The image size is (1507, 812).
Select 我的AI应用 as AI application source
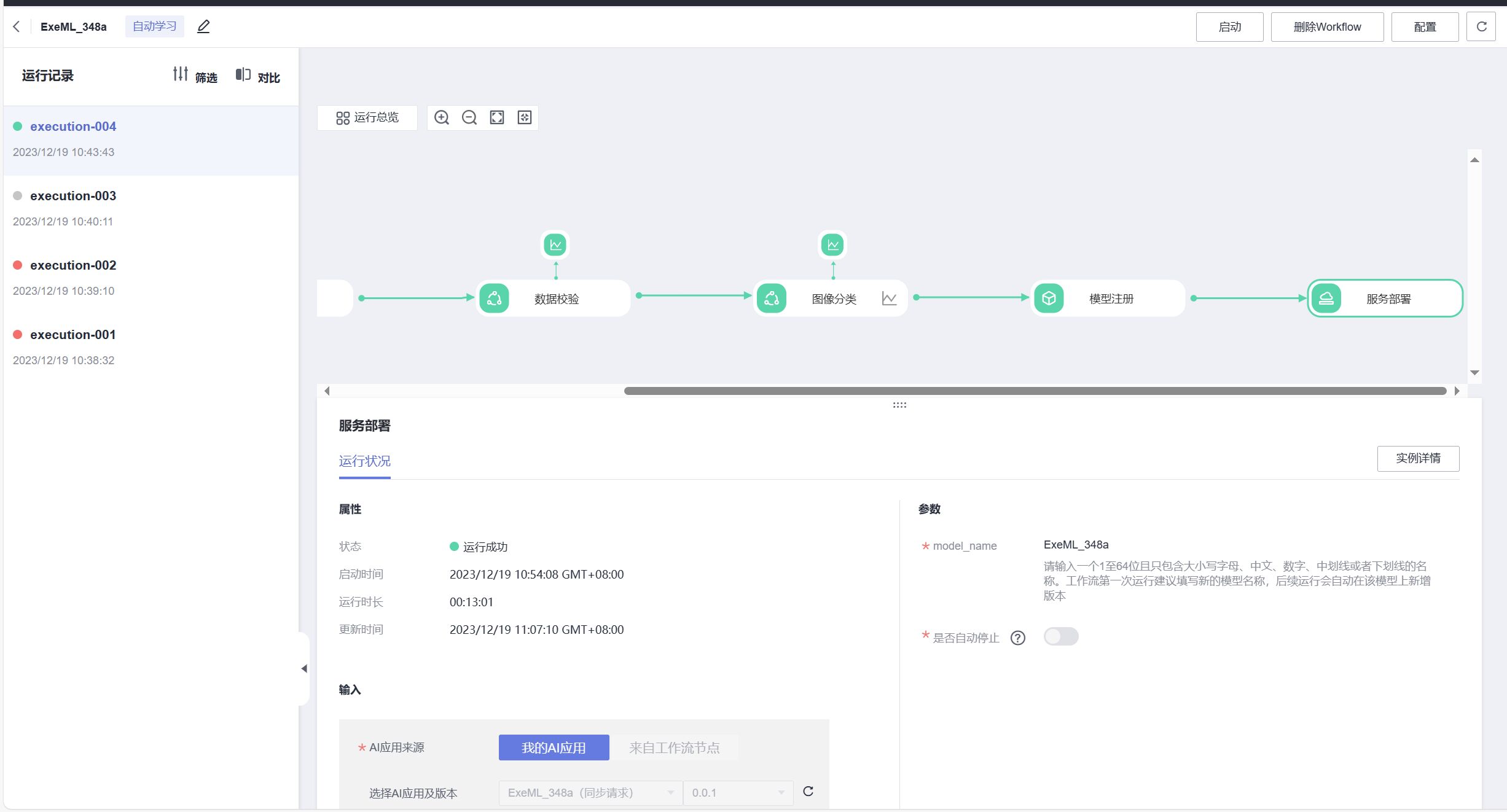tap(554, 748)
